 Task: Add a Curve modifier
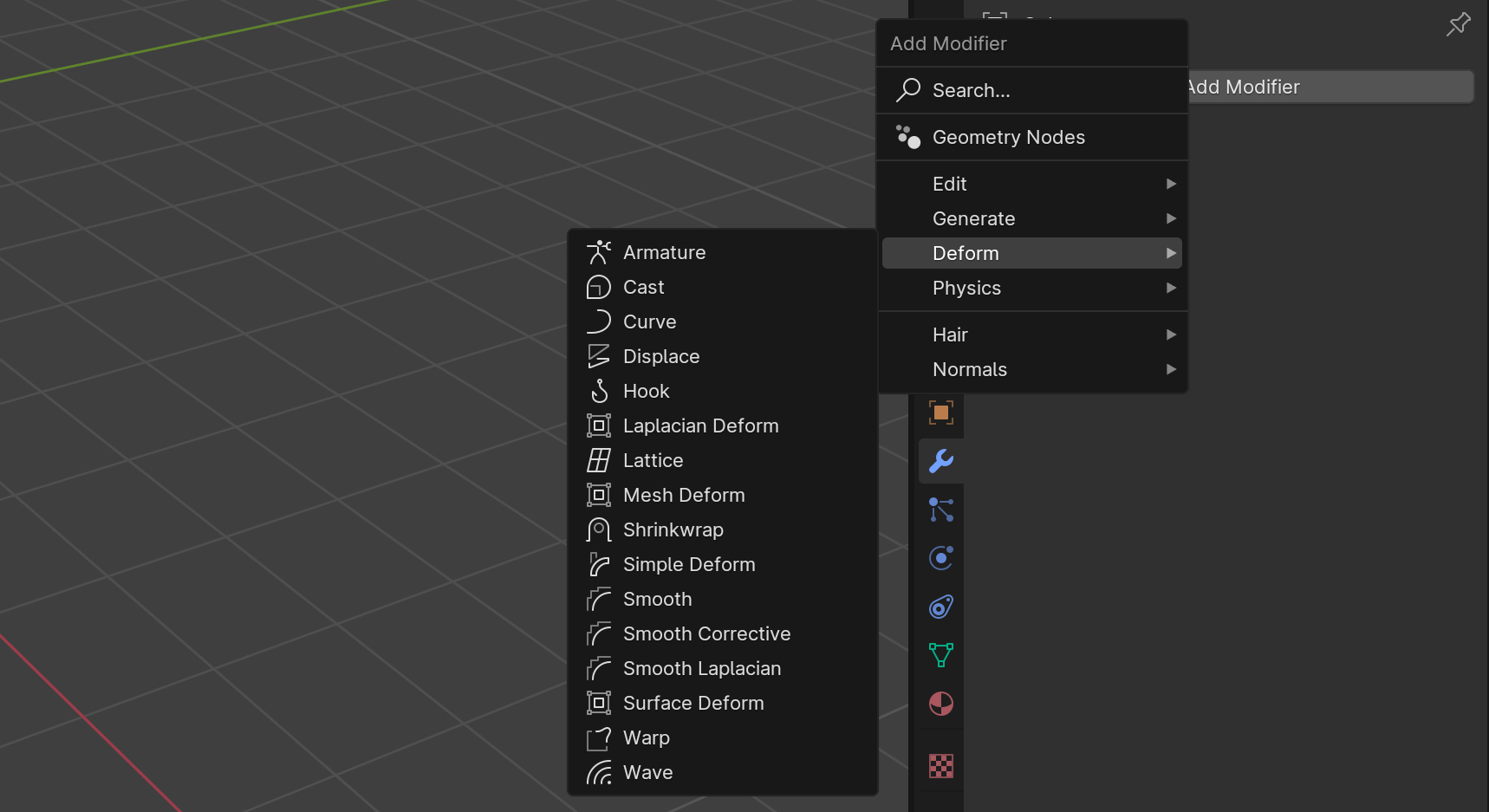(723, 322)
